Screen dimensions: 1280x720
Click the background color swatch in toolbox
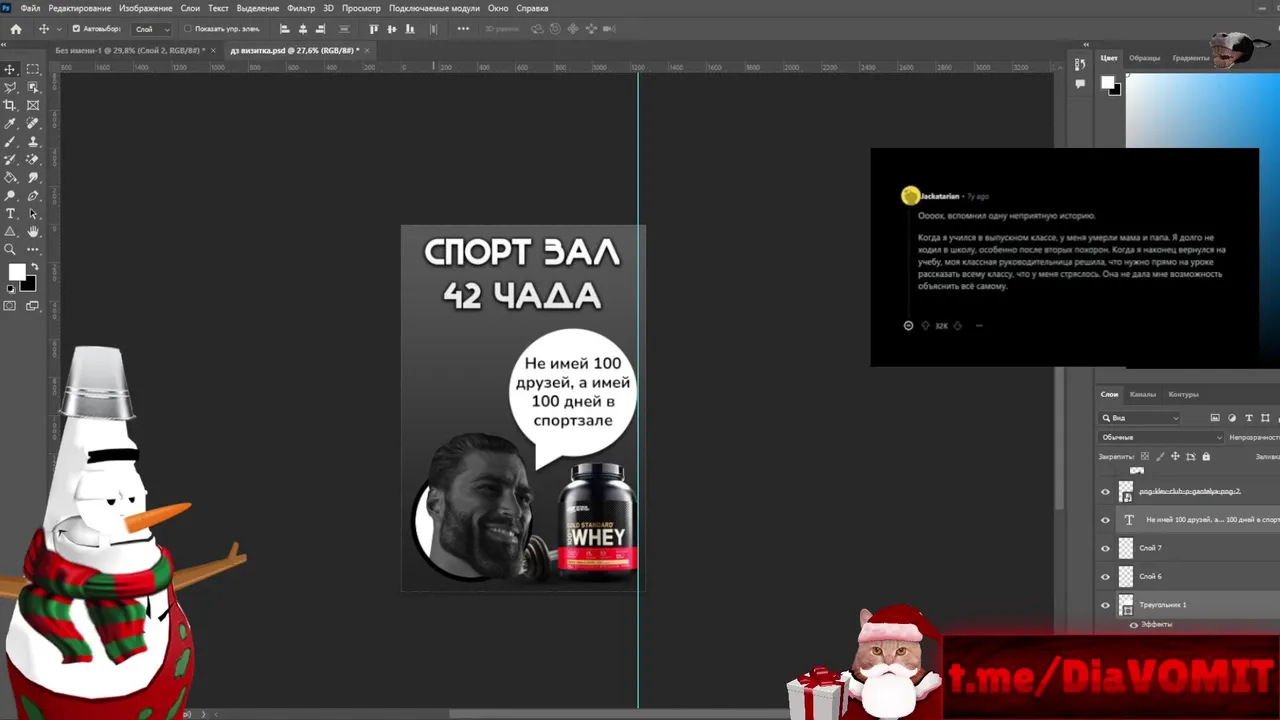tap(30, 285)
